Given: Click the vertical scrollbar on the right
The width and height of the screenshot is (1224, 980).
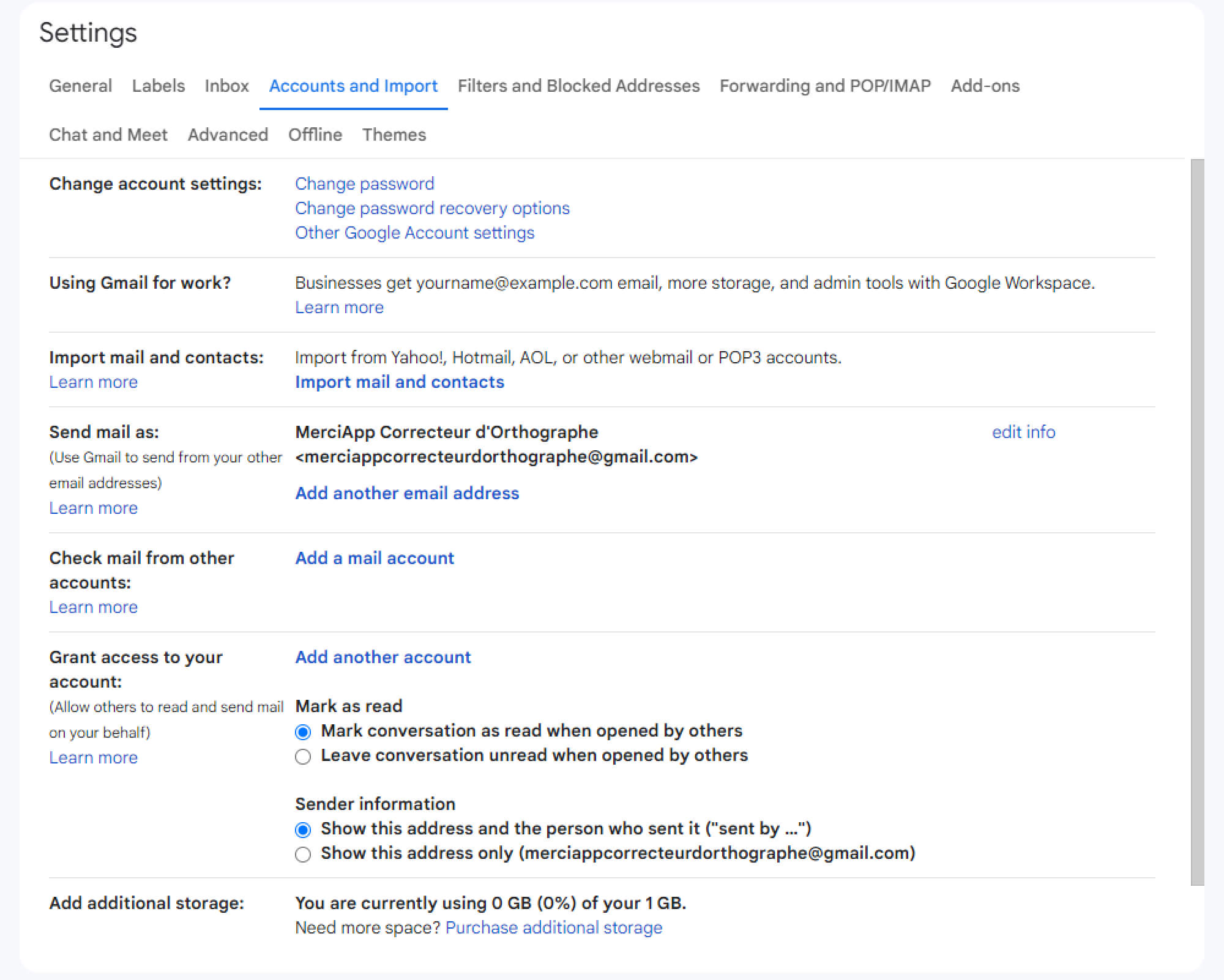Looking at the screenshot, I should [1197, 520].
